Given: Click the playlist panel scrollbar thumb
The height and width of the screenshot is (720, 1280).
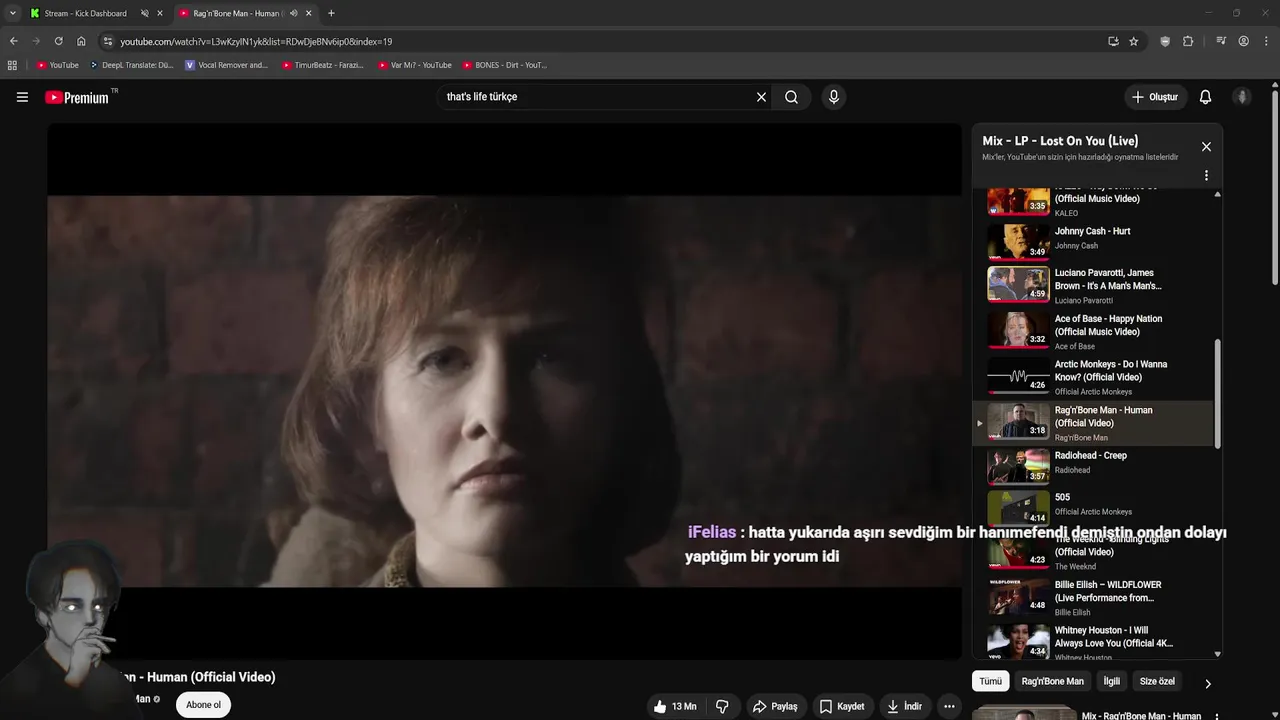Looking at the screenshot, I should click(x=1217, y=393).
